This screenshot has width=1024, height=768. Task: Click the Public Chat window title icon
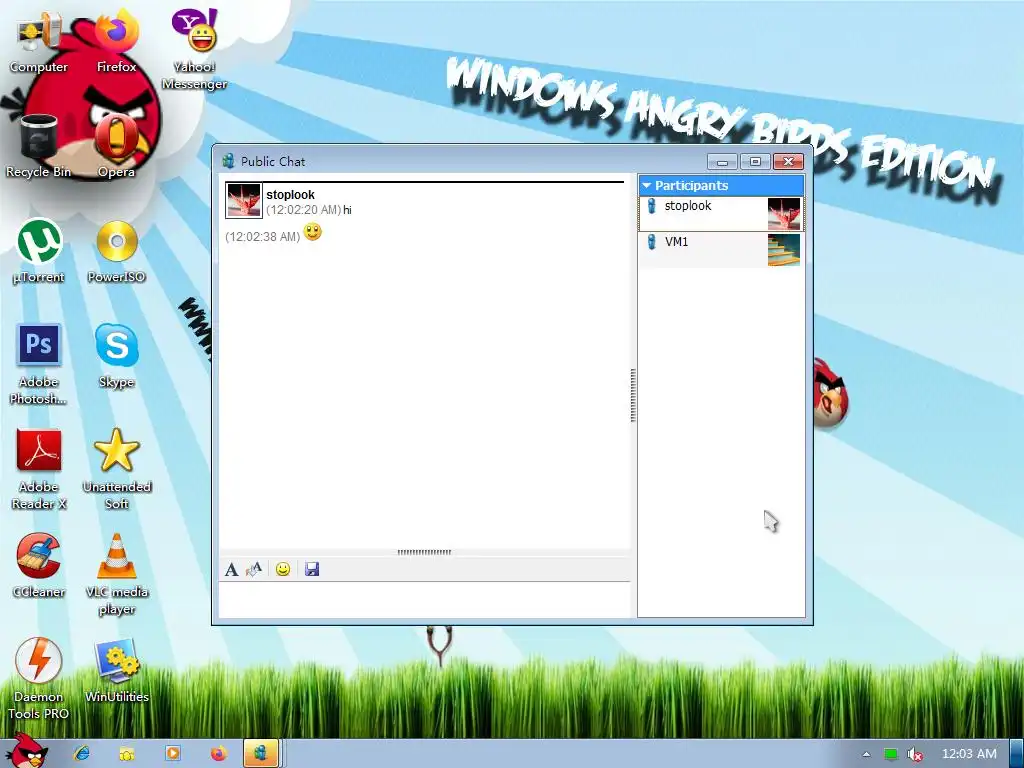[228, 161]
